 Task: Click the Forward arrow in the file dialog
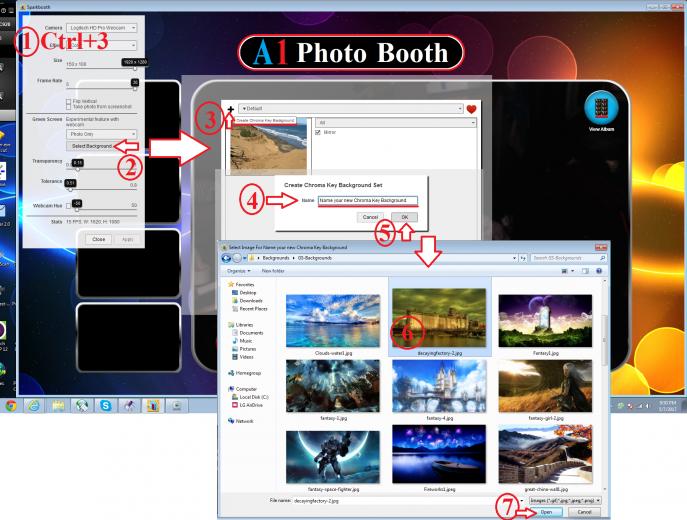tap(237, 258)
